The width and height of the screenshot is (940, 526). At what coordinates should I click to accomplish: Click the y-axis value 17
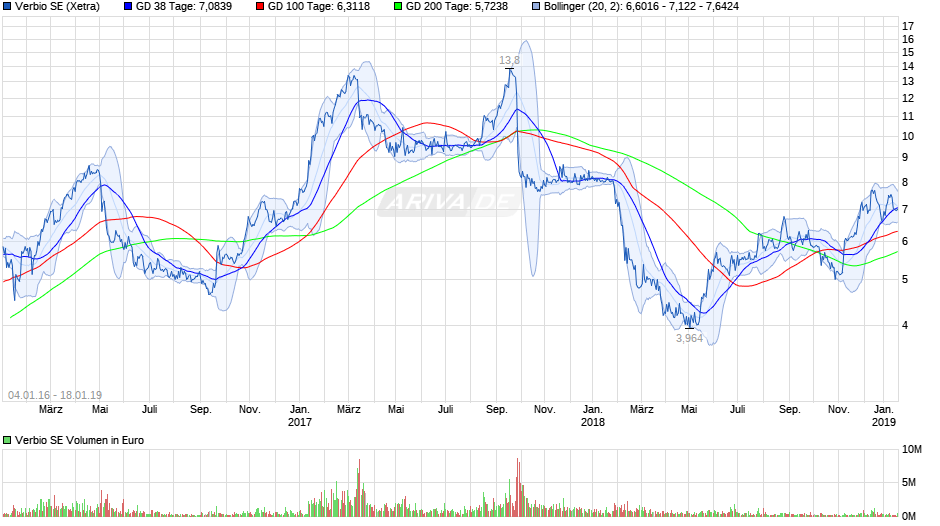(908, 26)
